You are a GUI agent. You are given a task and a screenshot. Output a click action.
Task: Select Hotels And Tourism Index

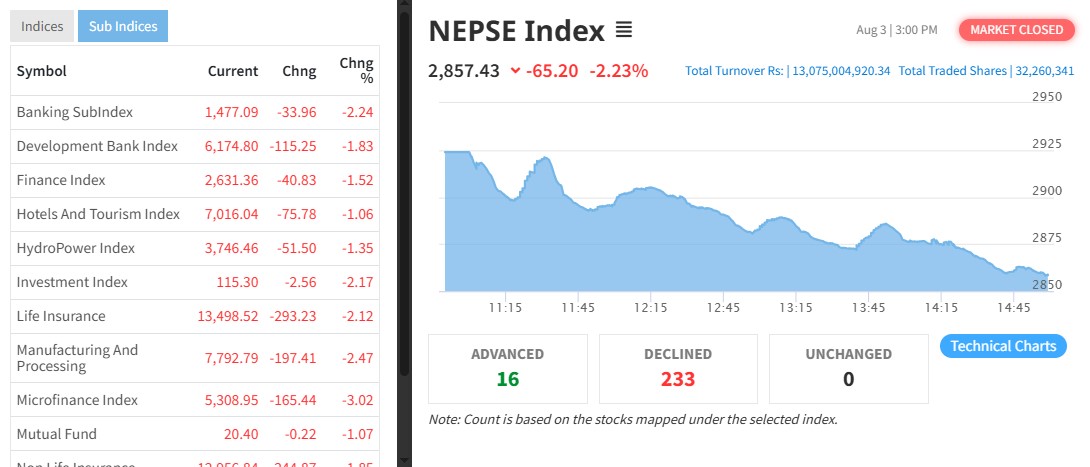pyautogui.click(x=98, y=214)
